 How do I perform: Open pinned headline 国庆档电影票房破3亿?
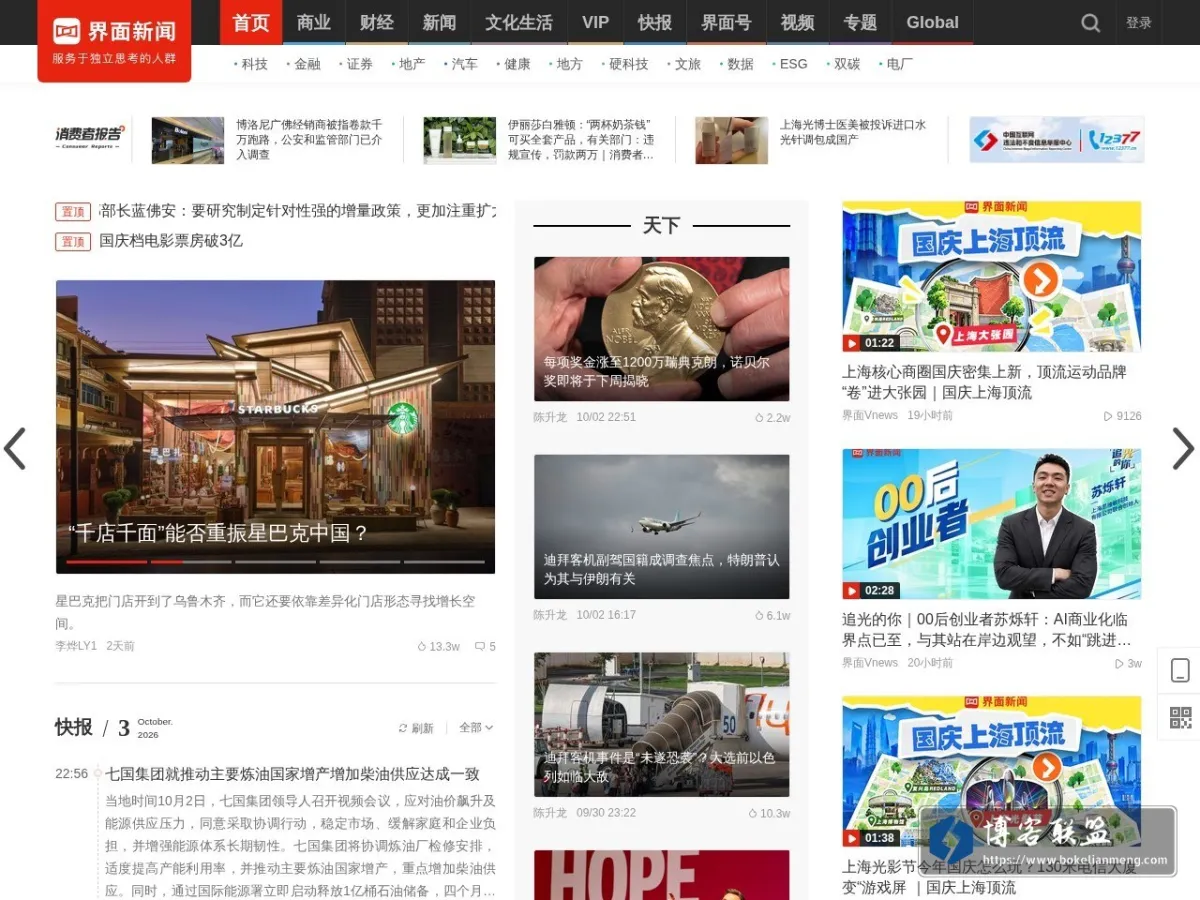[x=171, y=241]
